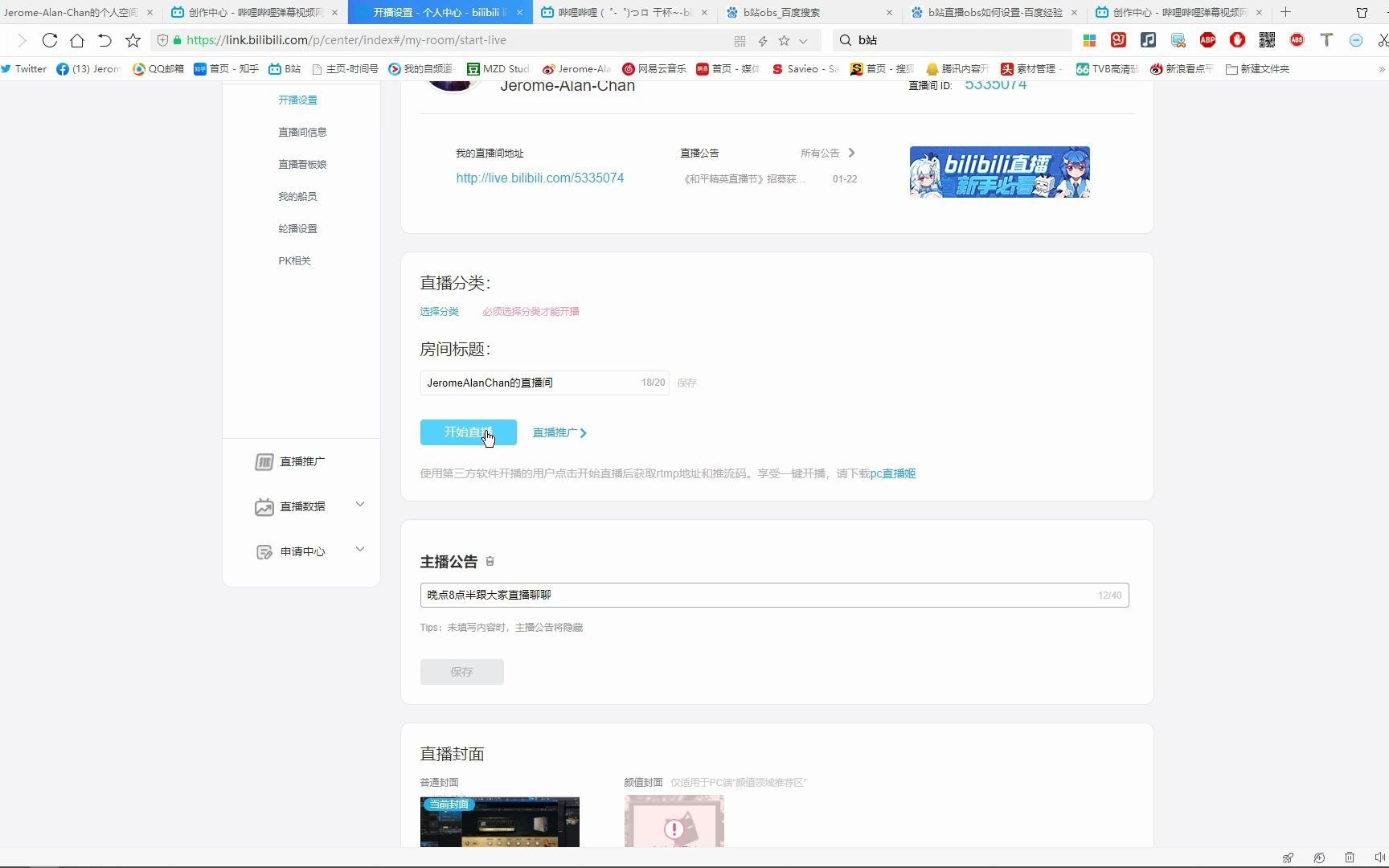Click the search magnifier icon

[x=846, y=40]
